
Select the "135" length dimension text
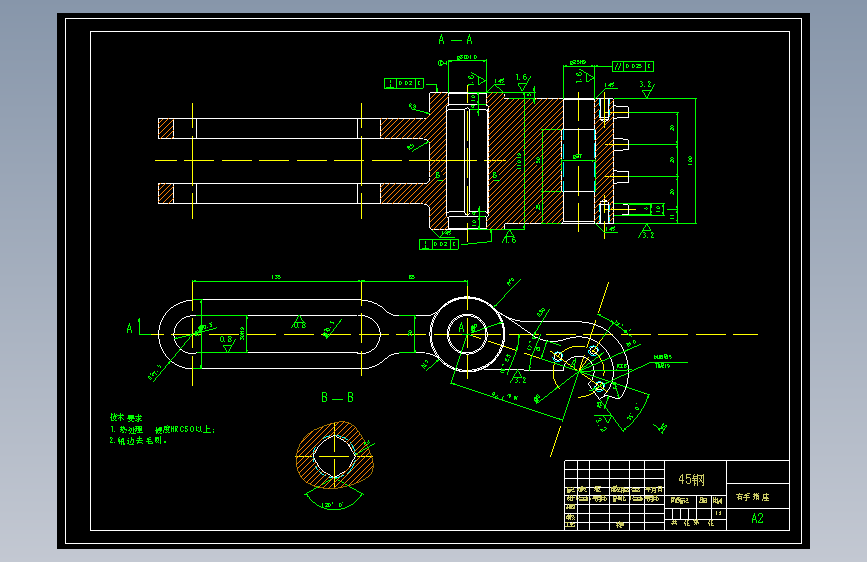click(x=276, y=277)
